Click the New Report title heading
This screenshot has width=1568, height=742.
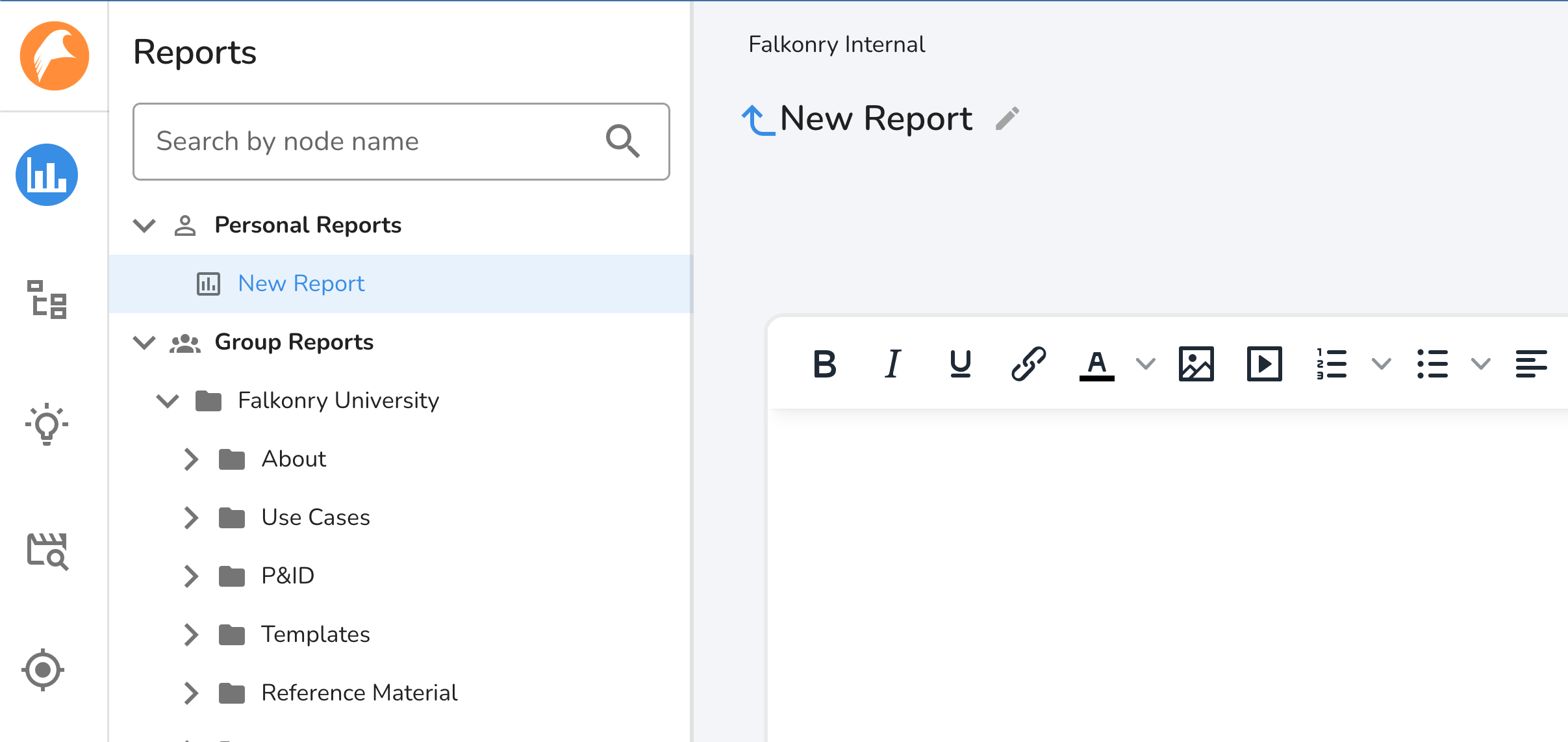(x=876, y=118)
